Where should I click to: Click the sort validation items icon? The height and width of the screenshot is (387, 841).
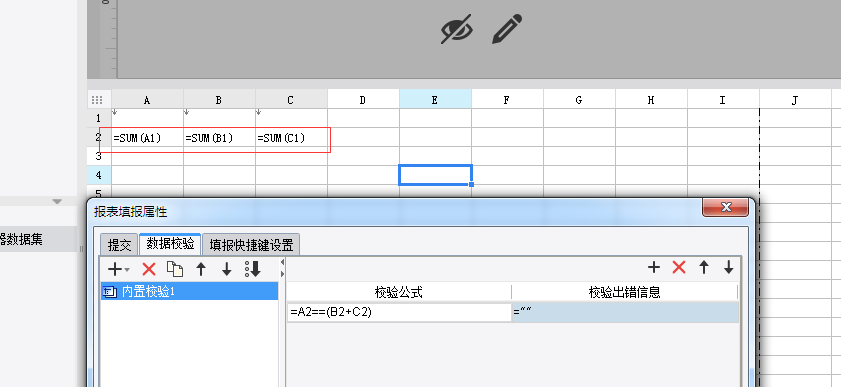tap(253, 269)
